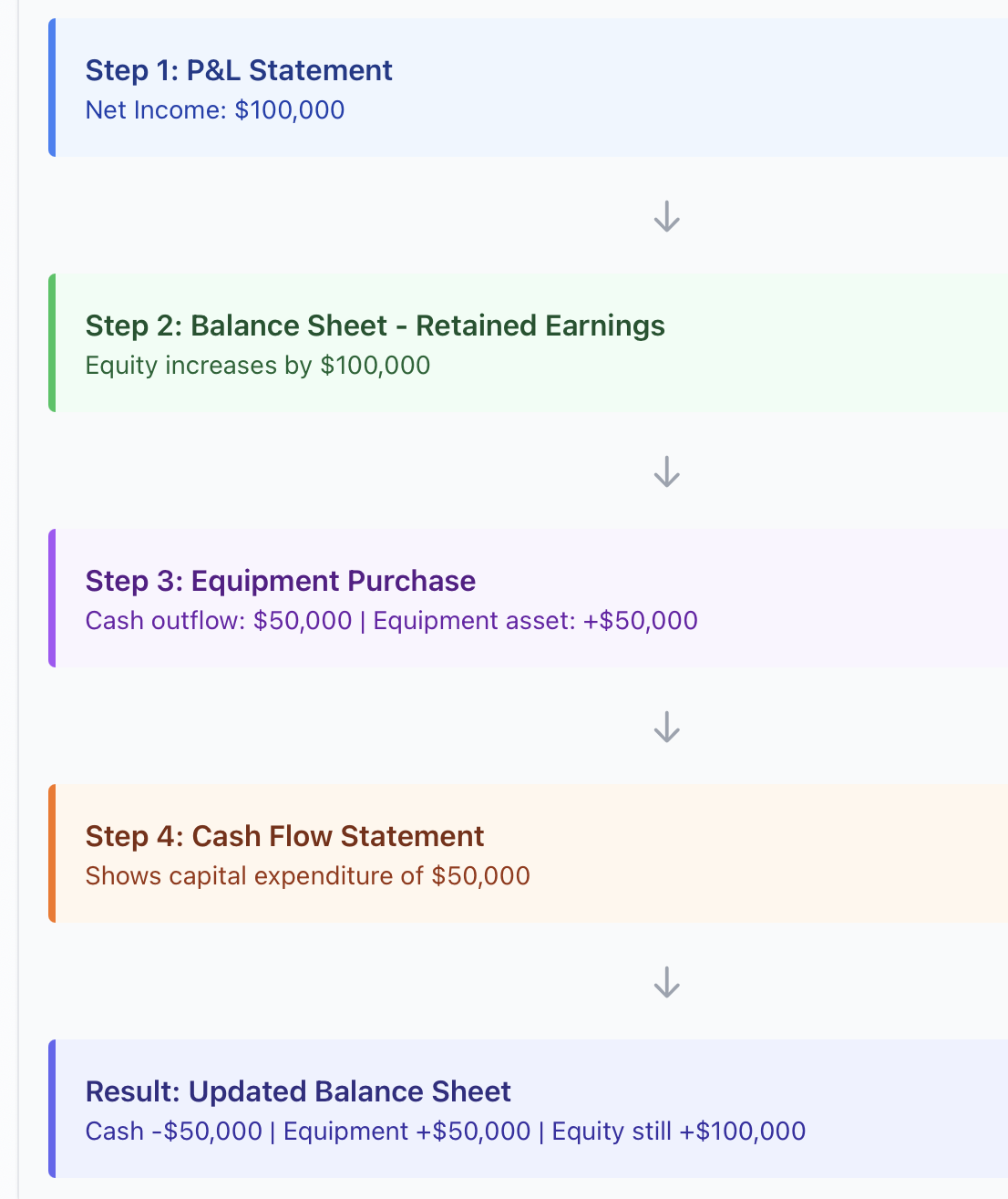Select the Step 4: Cash Flow Statement heading
Viewport: 1008px width, 1199px height.
click(x=284, y=836)
